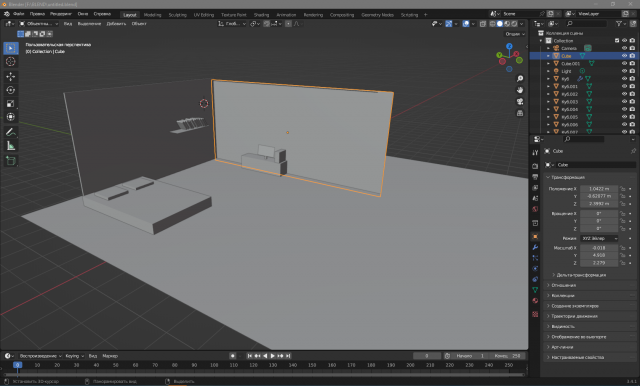This screenshot has width=640, height=386.
Task: Open Object Mode dropdown in viewport header
Action: 39,24
